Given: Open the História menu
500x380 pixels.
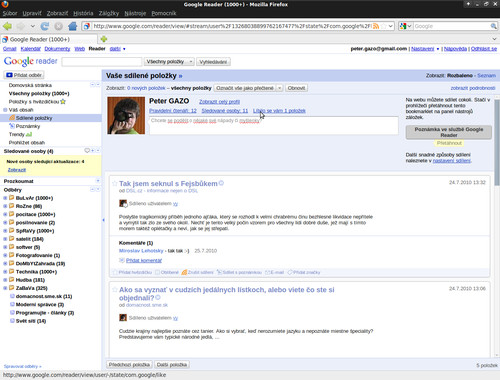Looking at the screenshot, I should tap(83, 13).
